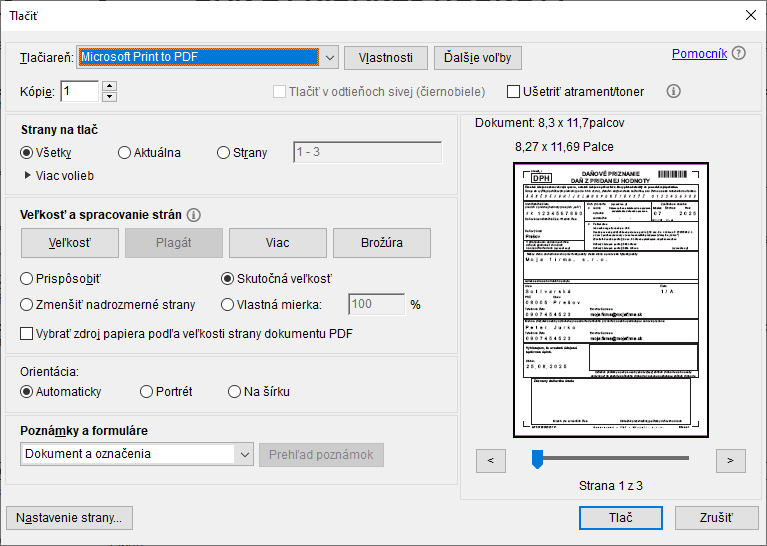767x546 pixels.
Task: Go to previous preview page arrow
Action: [491, 460]
